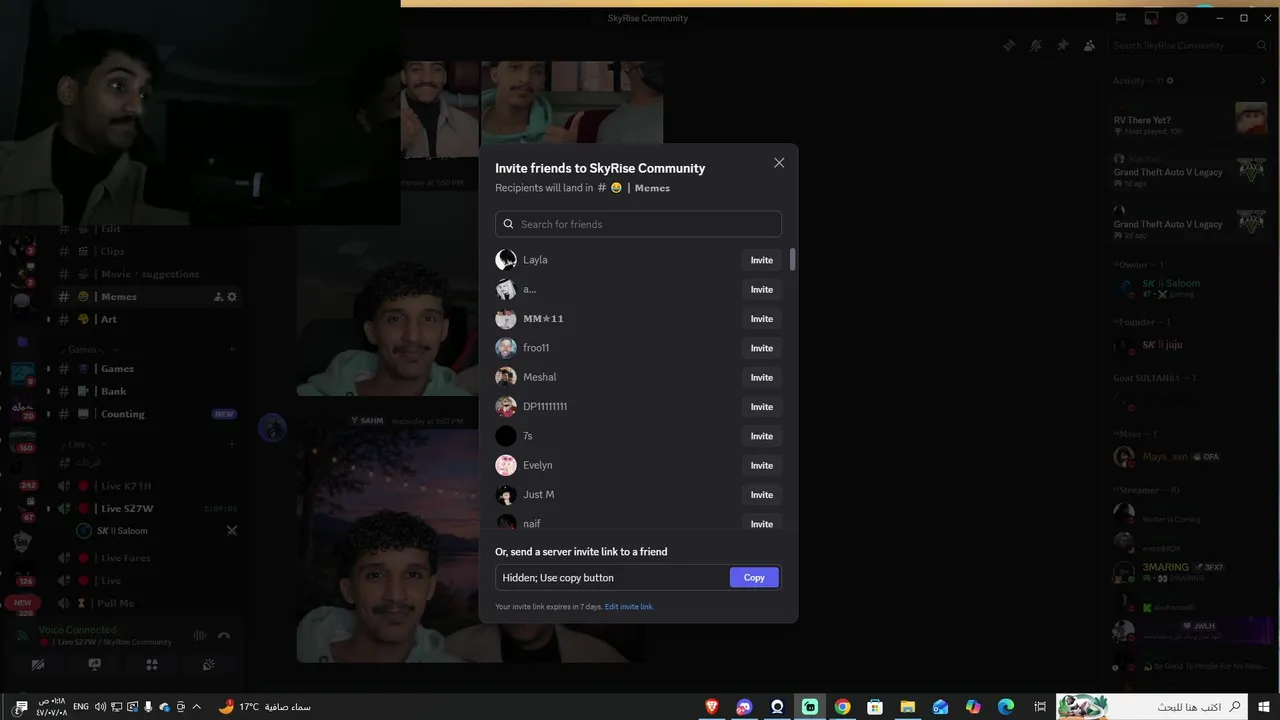Invite Meshal to the server

coord(762,377)
